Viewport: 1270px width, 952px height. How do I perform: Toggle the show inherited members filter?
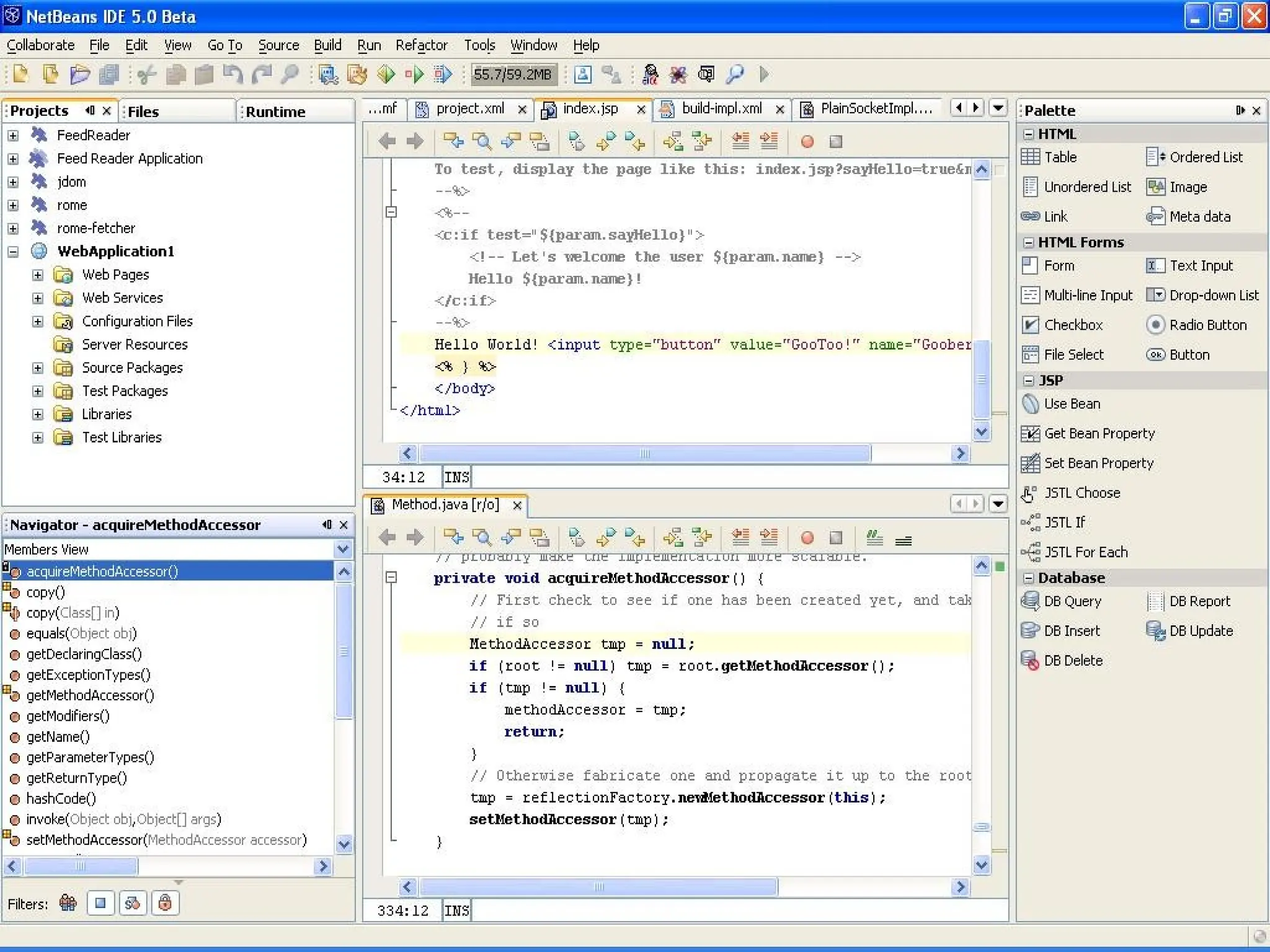pos(68,904)
